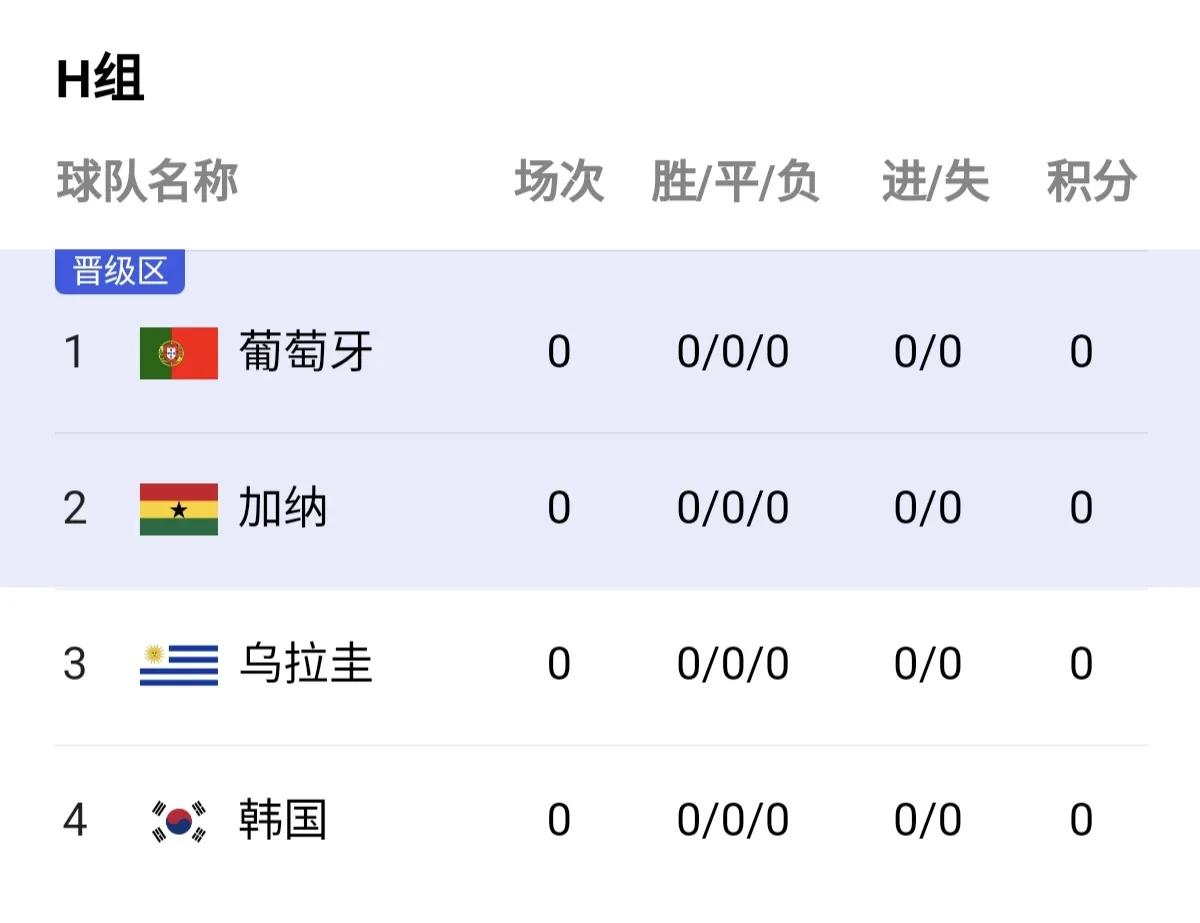Click rank number 1 beside Portugal
This screenshot has width=1200, height=923.
coord(75,353)
